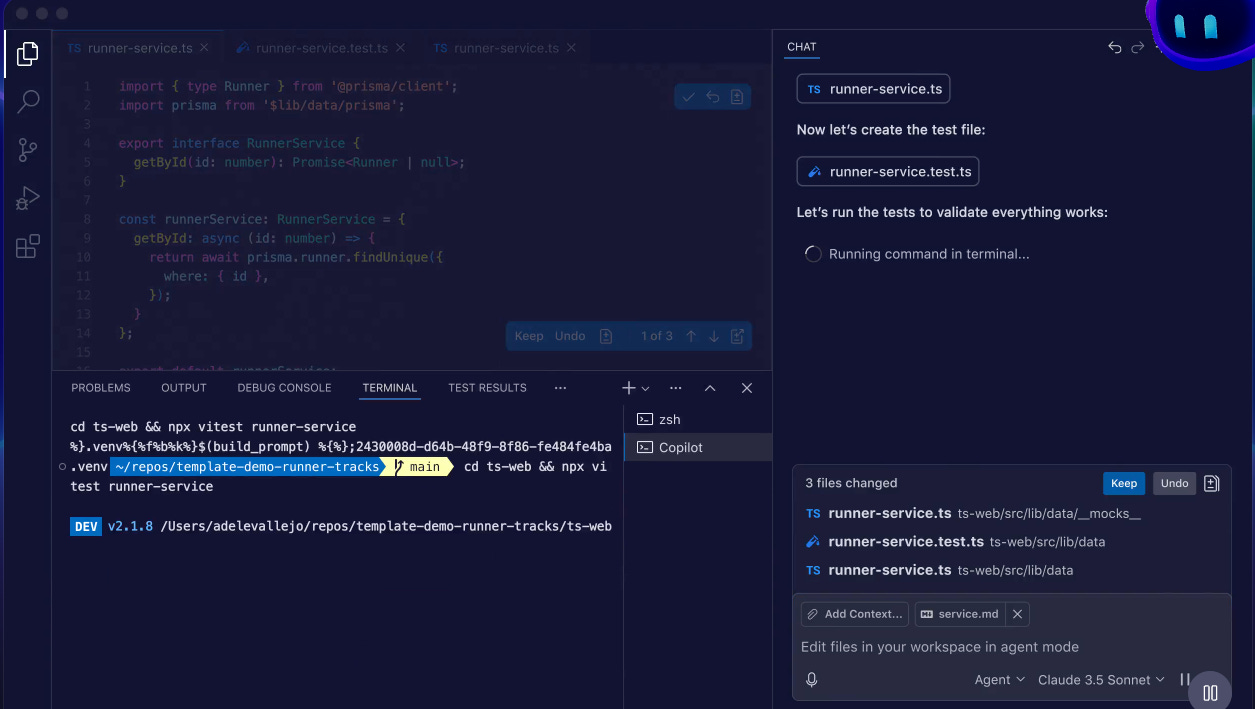Undo the chat edit using the back arrow
The height and width of the screenshot is (709, 1255).
click(x=1114, y=46)
